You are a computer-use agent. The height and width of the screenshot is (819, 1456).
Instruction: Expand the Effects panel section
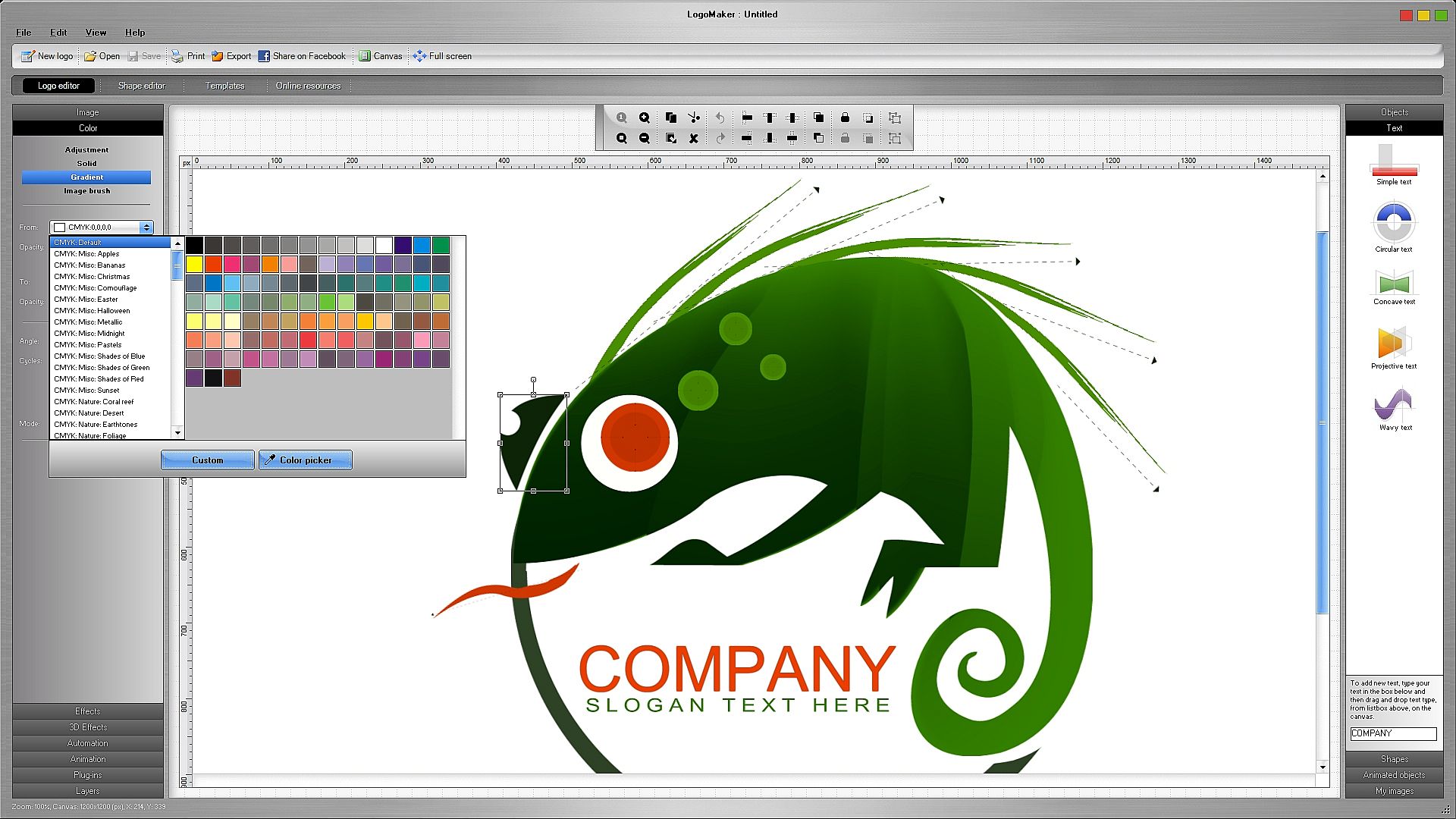tap(87, 711)
